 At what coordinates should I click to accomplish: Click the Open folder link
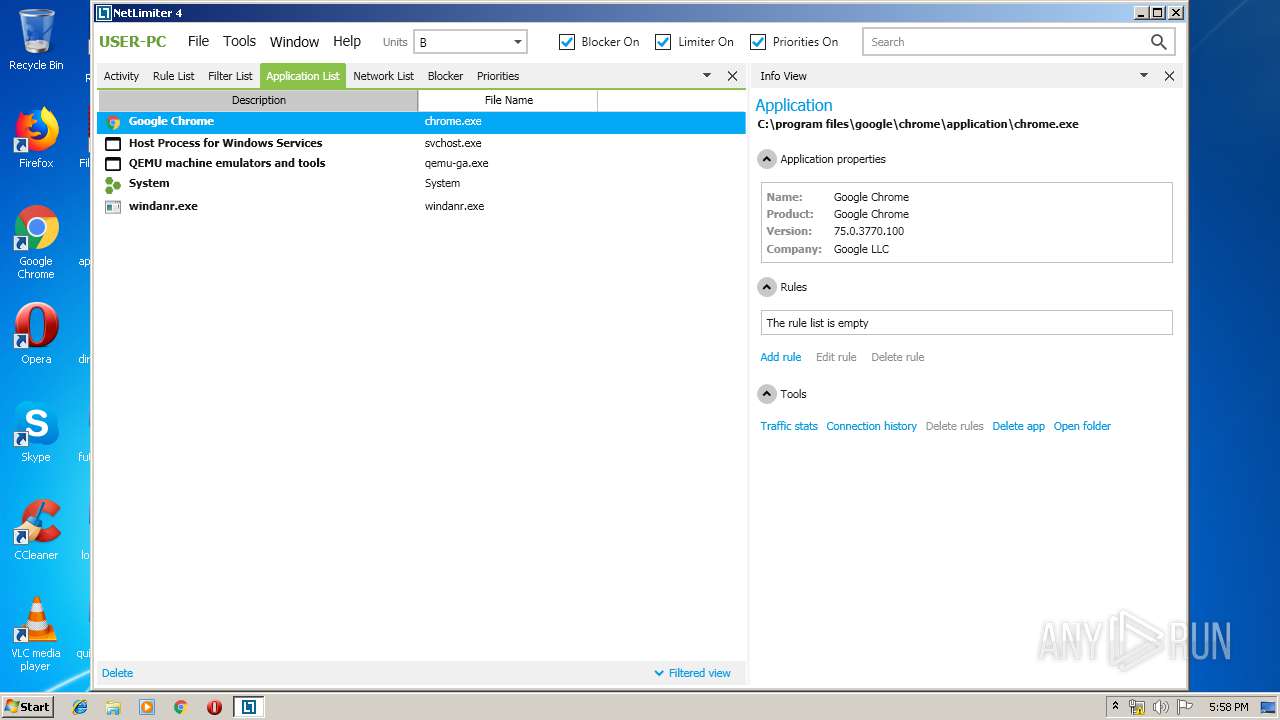1082,426
